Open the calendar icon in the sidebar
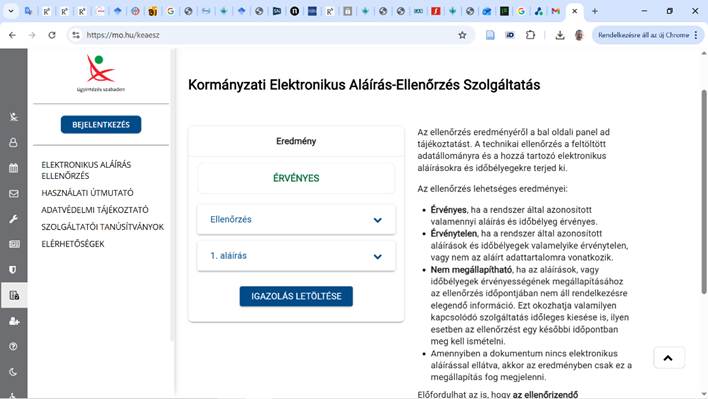The image size is (708, 399). [x=14, y=168]
